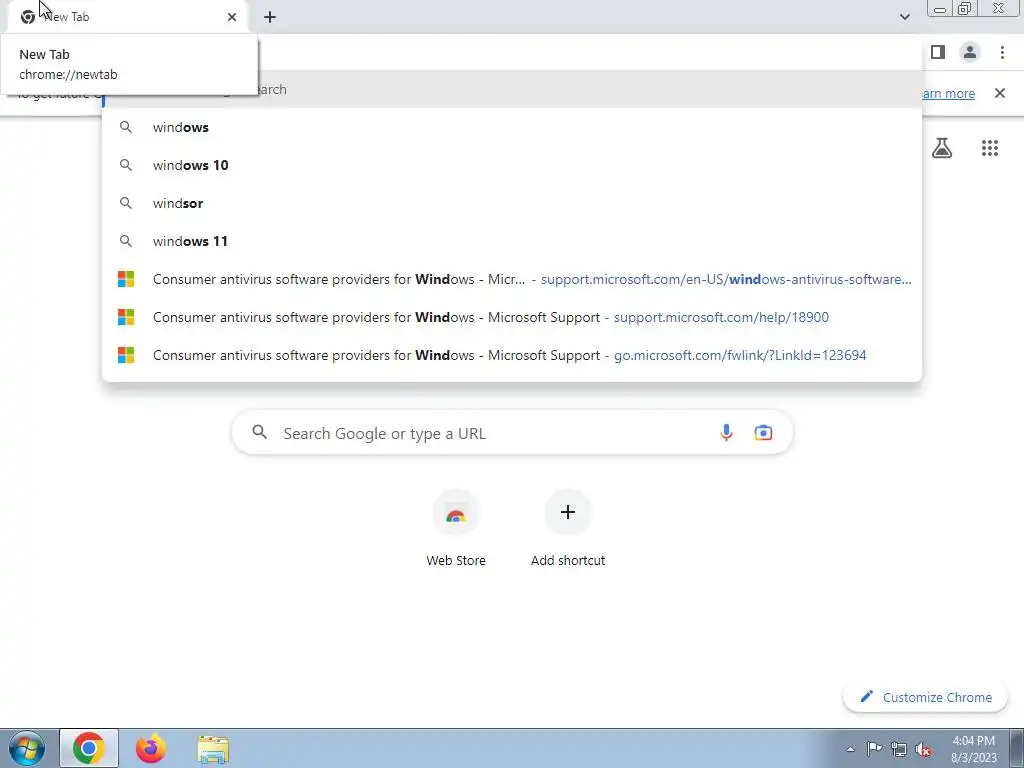Close the New Tab tab
The width and height of the screenshot is (1024, 768).
coord(232,17)
